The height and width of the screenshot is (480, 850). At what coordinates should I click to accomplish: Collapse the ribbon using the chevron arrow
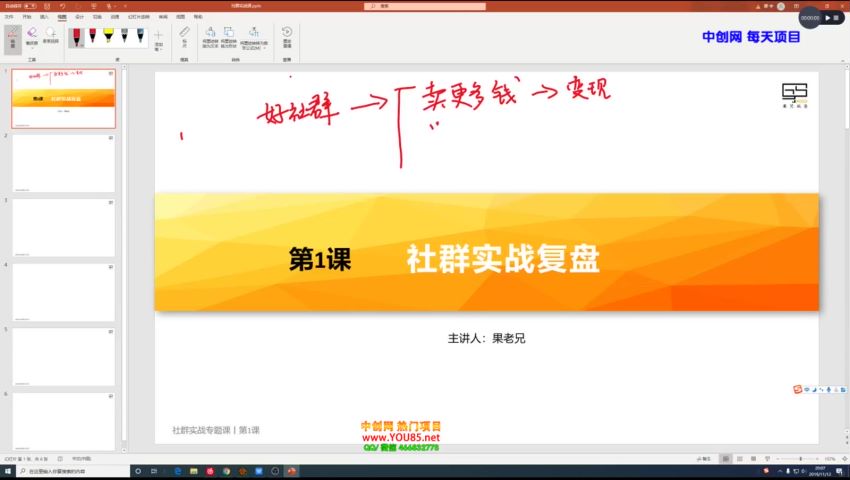(x=842, y=62)
